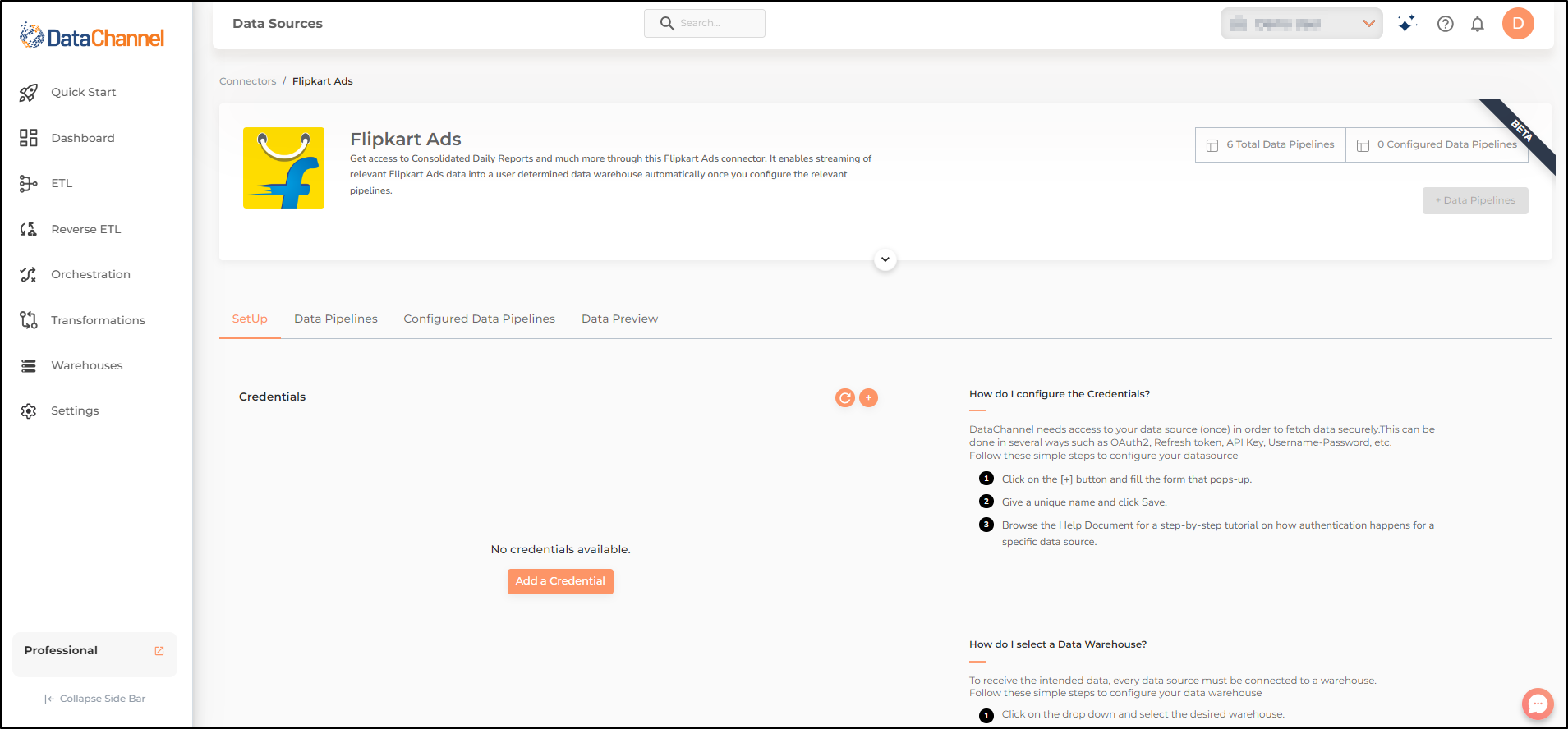Switch to the SetUp tab
The image size is (1568, 729).
[250, 319]
